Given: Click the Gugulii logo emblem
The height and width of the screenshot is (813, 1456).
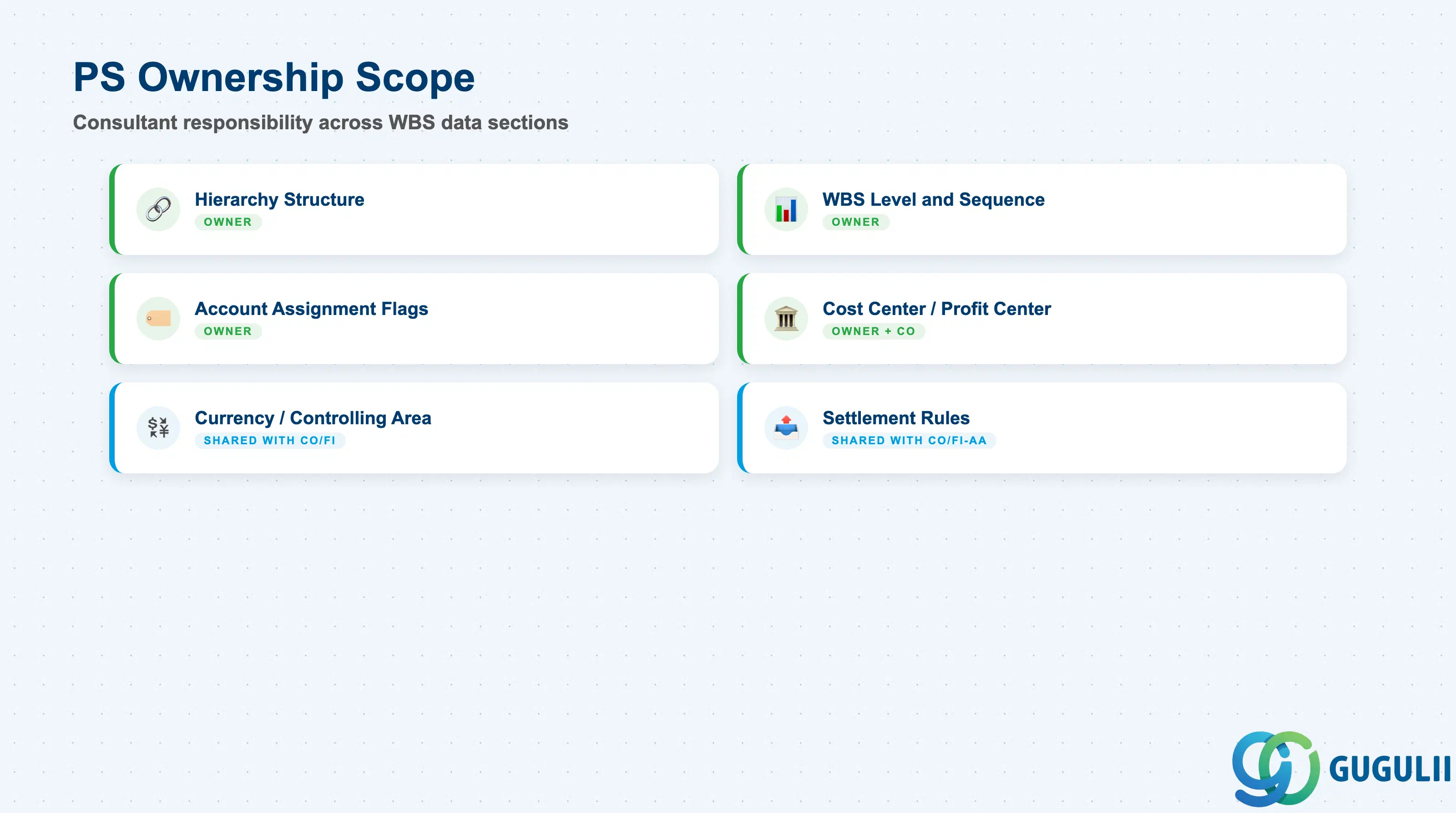Looking at the screenshot, I should click(1276, 768).
